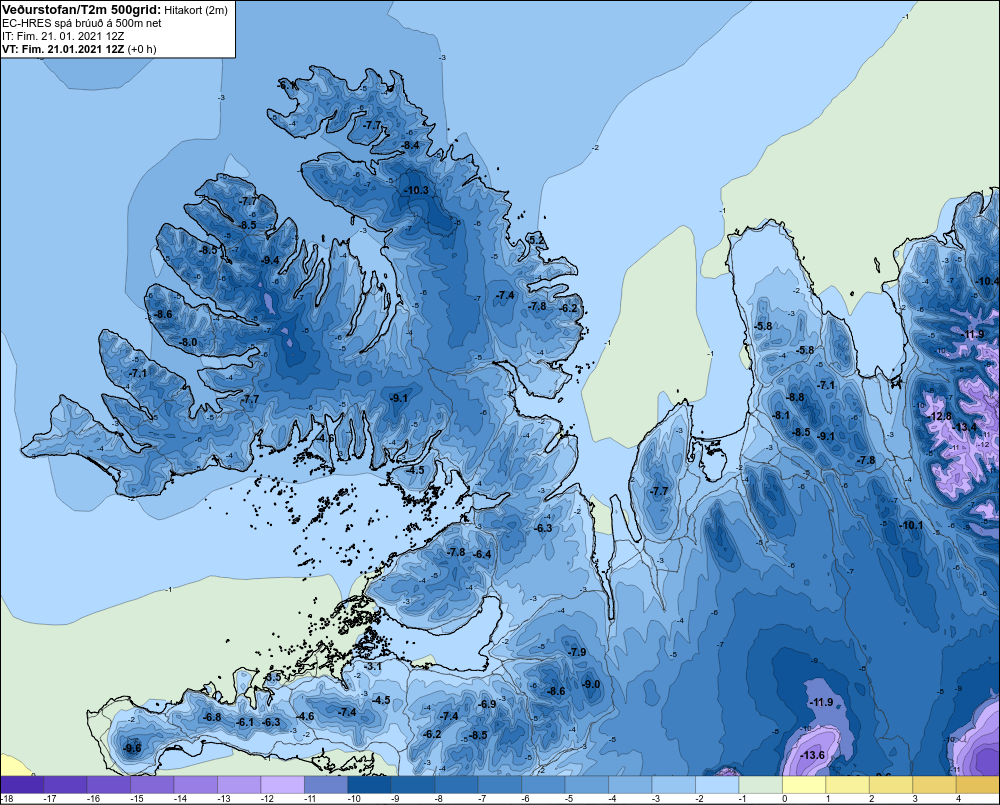The width and height of the screenshot is (1000, 805).
Task: Click the map title 'Veðurstofan/T2m 500grid'
Action: (81, 10)
